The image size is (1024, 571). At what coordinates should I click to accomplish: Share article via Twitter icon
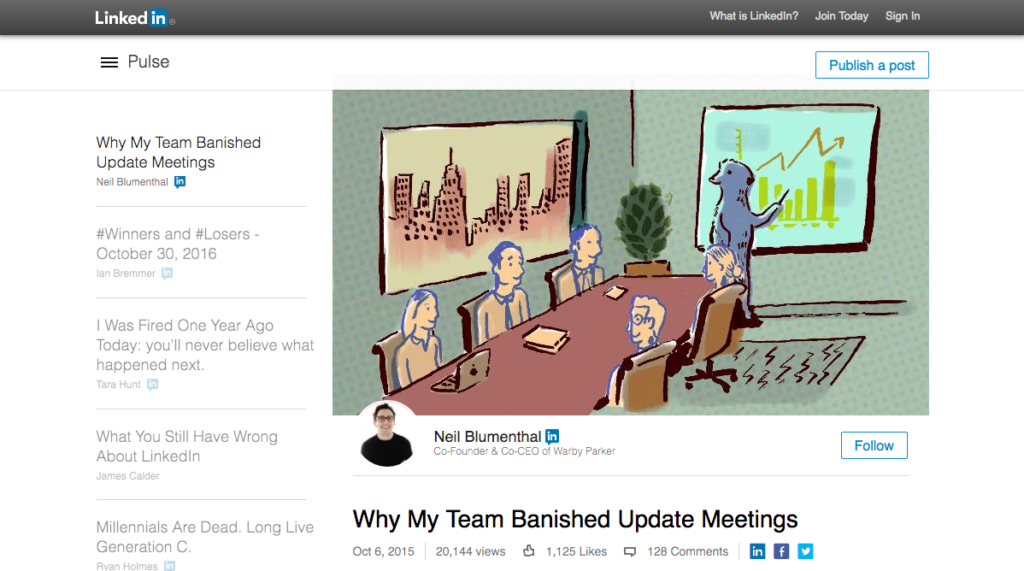click(x=805, y=551)
